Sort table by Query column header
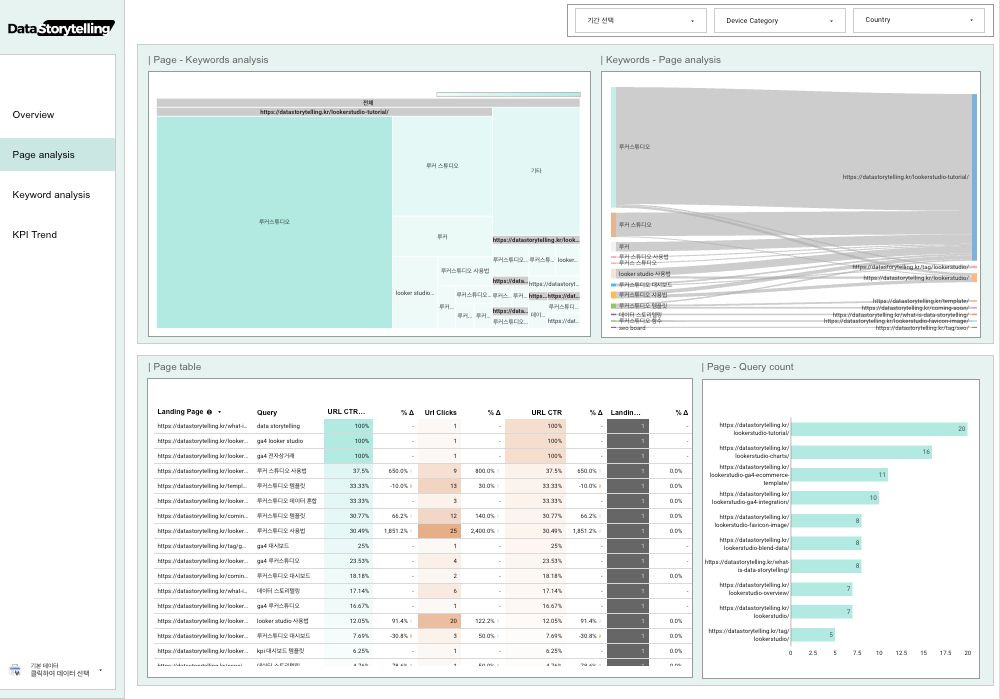Viewport: 1000px width, 699px height. 267,413
